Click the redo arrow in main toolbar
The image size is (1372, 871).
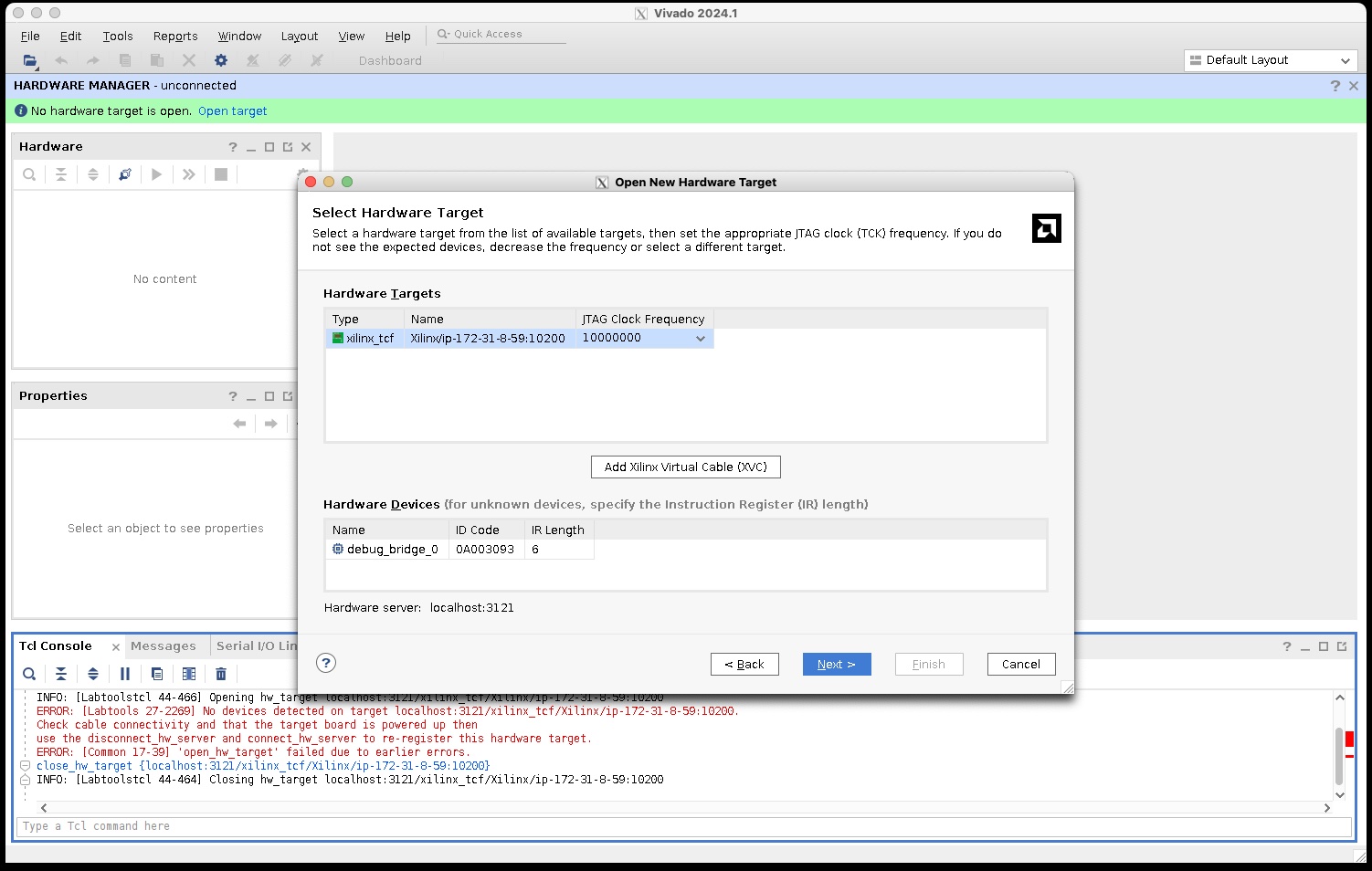[92, 60]
